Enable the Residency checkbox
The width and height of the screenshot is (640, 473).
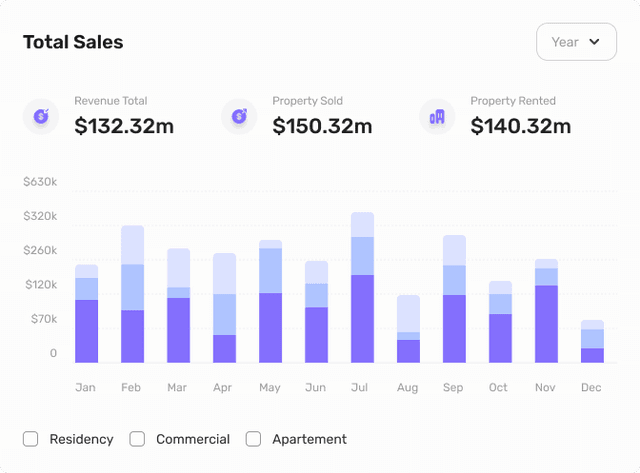[31, 439]
